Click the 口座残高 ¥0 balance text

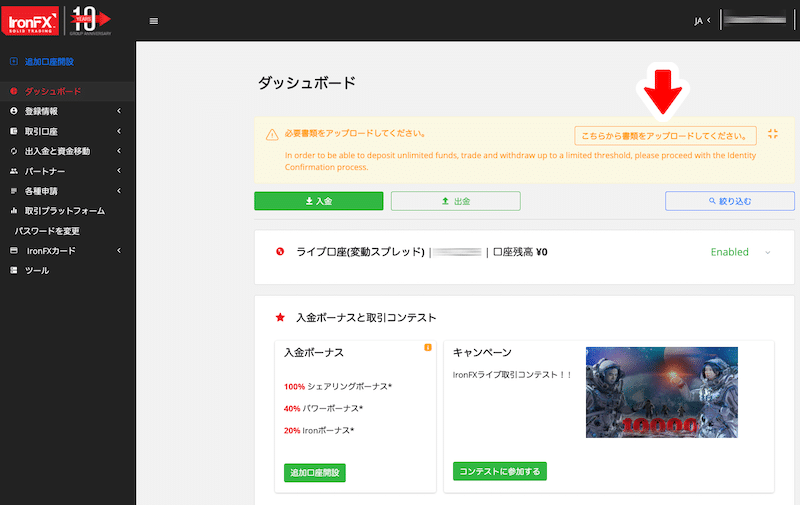point(520,251)
